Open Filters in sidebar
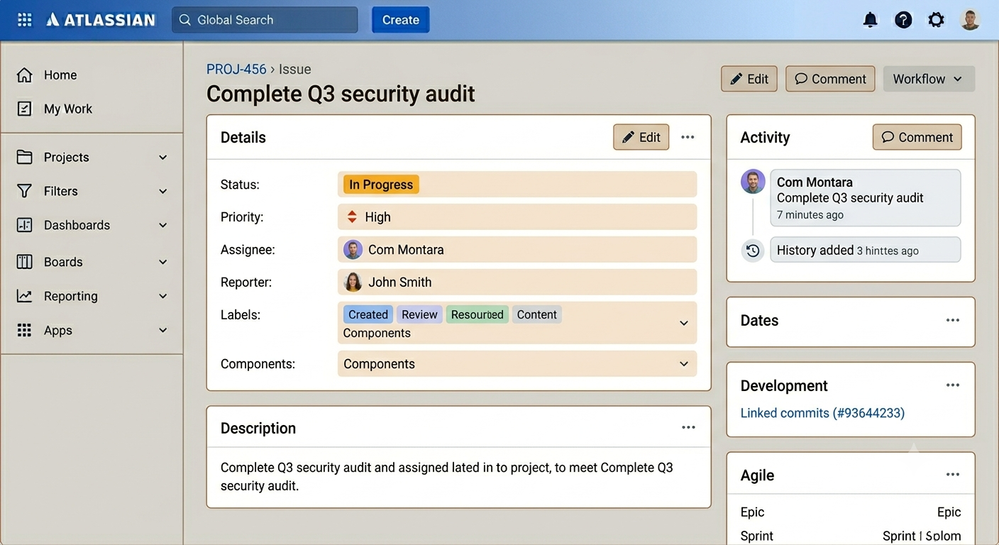Screen dimensions: 999x545 pyautogui.click(x=61, y=191)
